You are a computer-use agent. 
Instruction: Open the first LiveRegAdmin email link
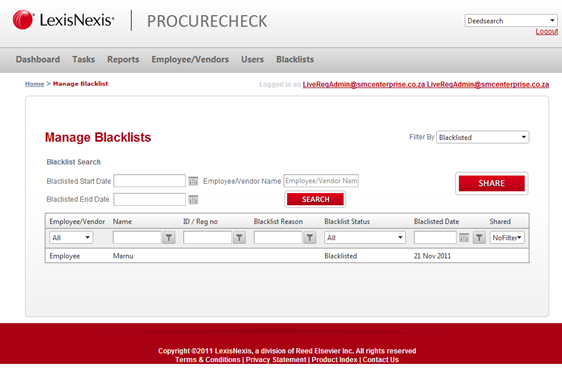363,85
